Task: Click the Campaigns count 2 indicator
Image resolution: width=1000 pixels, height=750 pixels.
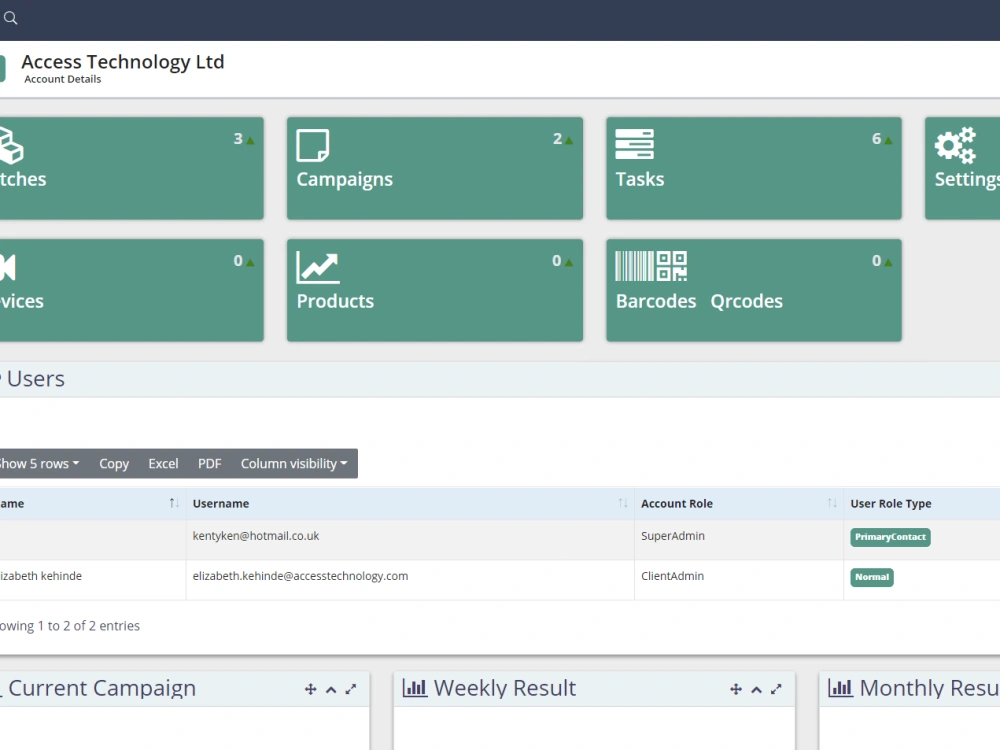Action: (562, 139)
